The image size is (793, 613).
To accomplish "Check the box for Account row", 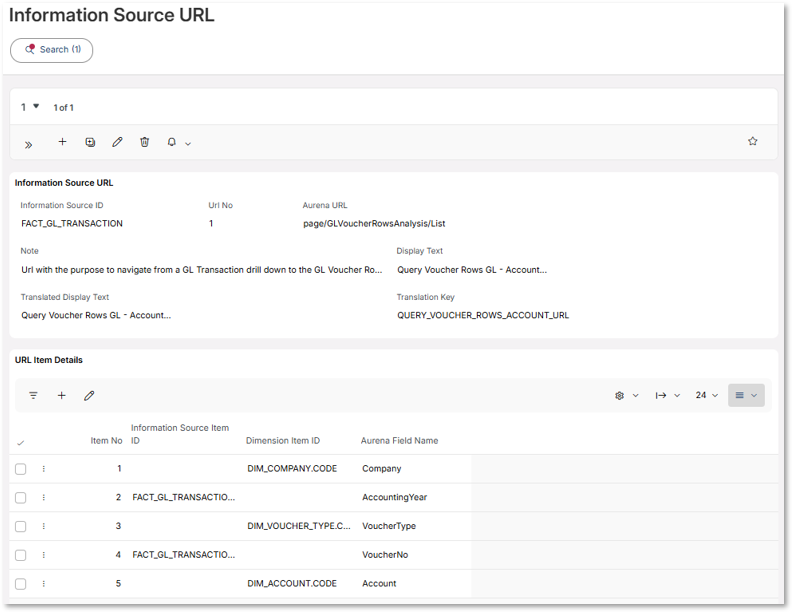I will 20,584.
